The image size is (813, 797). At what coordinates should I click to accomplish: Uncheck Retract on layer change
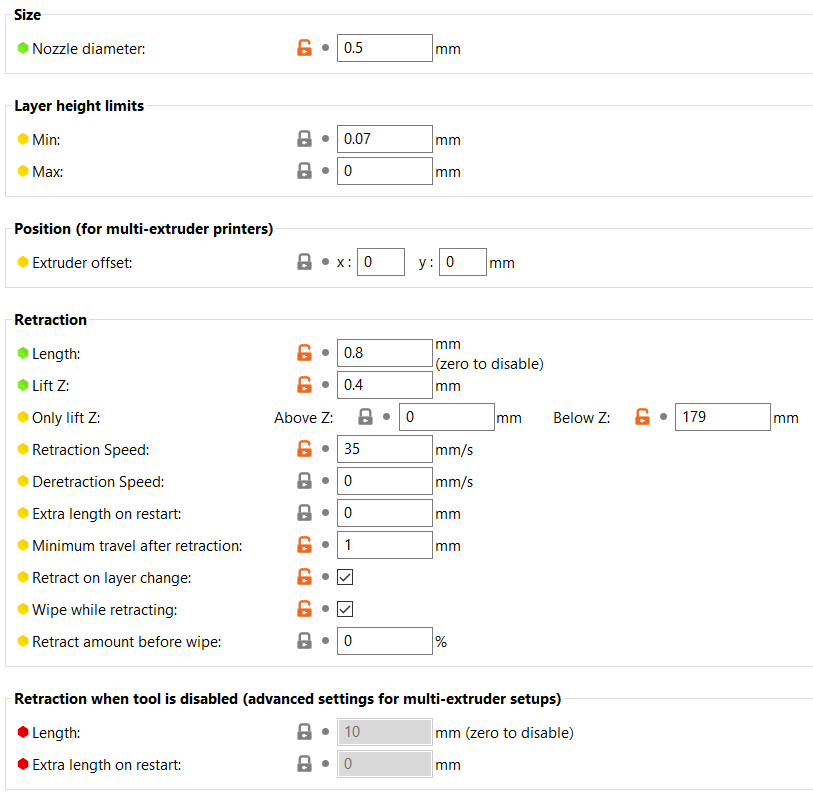345,577
